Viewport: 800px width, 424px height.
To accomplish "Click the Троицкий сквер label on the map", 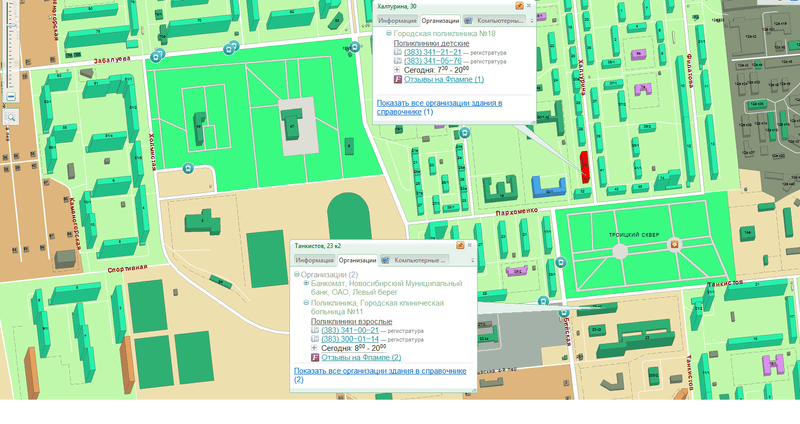I will (x=634, y=235).
